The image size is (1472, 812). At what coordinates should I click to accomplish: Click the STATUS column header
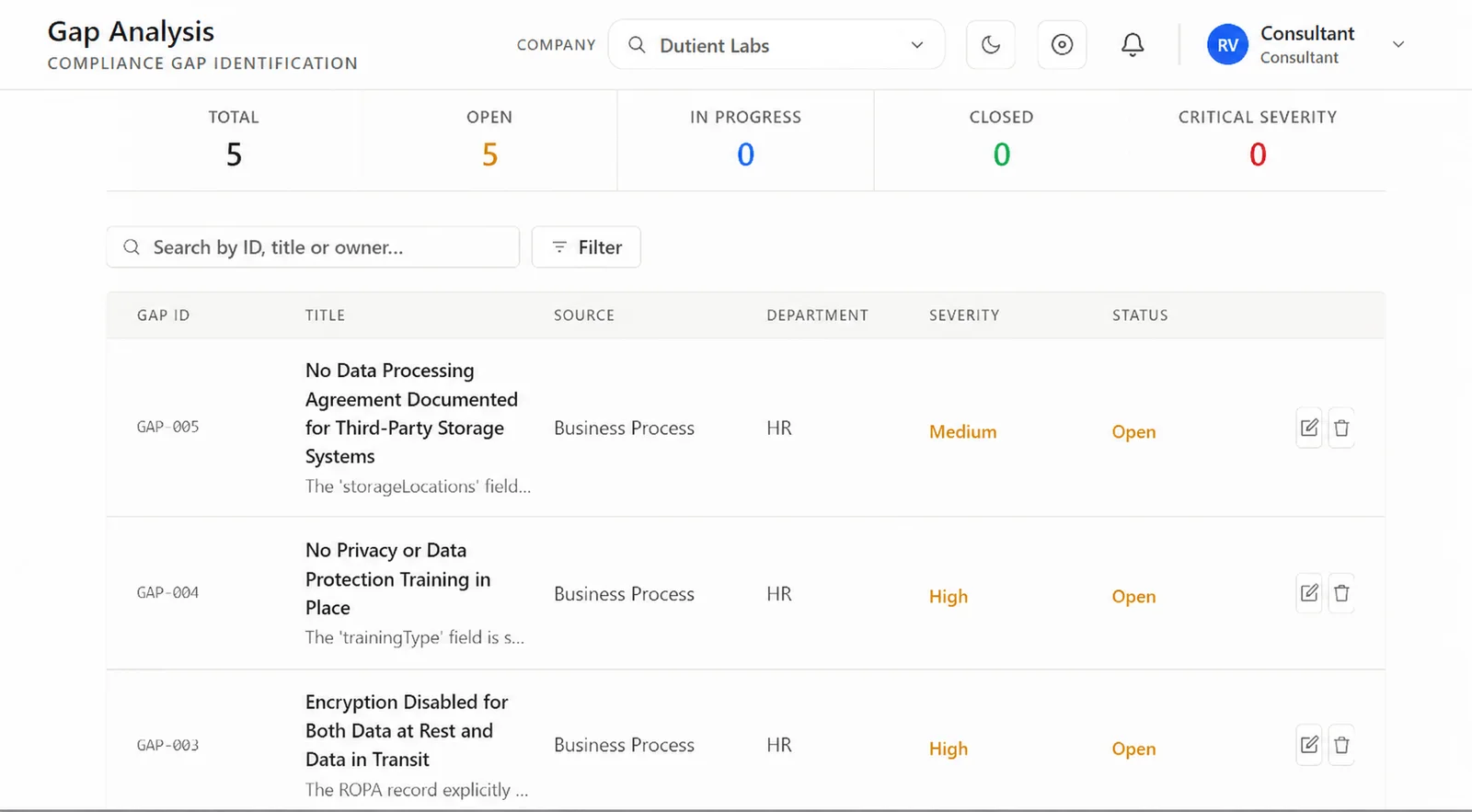1140,315
